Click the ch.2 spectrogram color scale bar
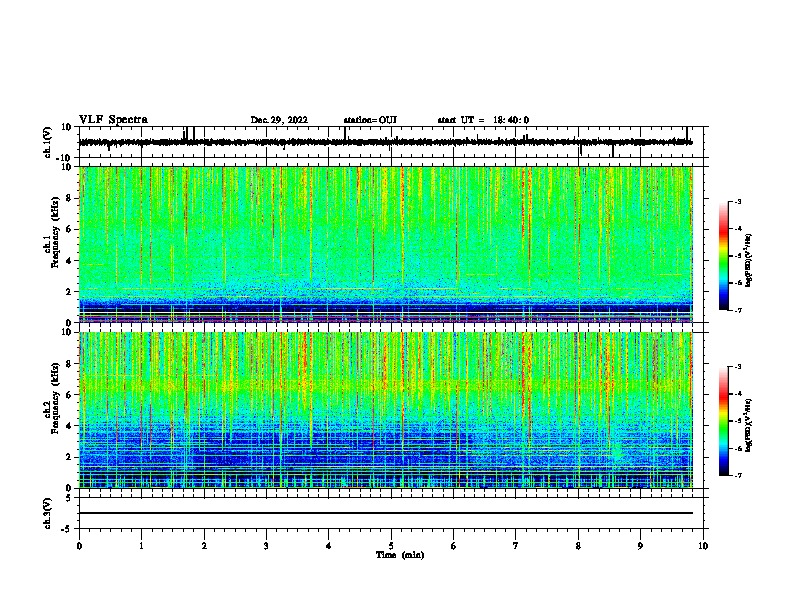This screenshot has height=612, width=792. [x=723, y=421]
